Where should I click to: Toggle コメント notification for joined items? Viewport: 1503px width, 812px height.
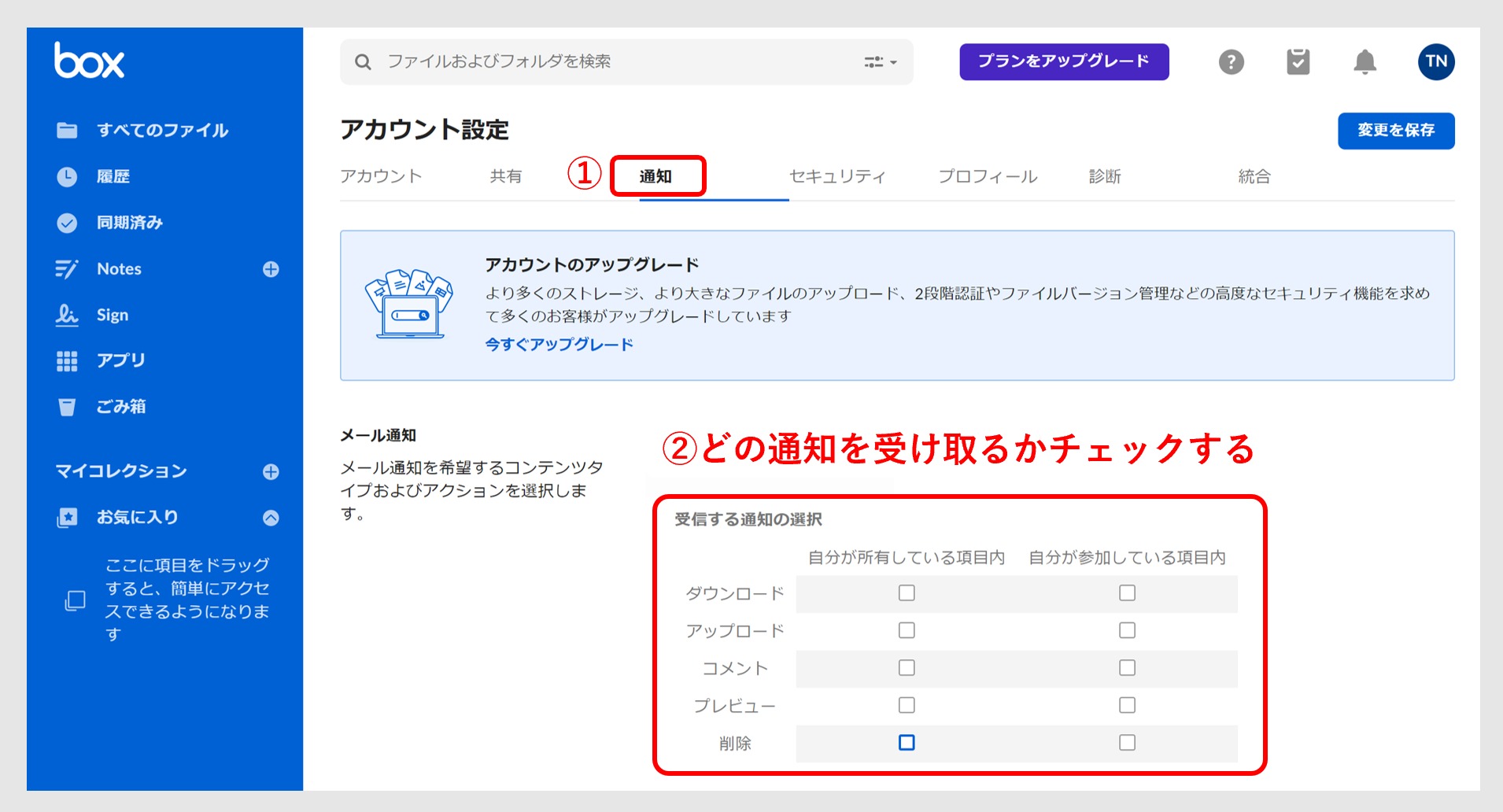click(1127, 668)
